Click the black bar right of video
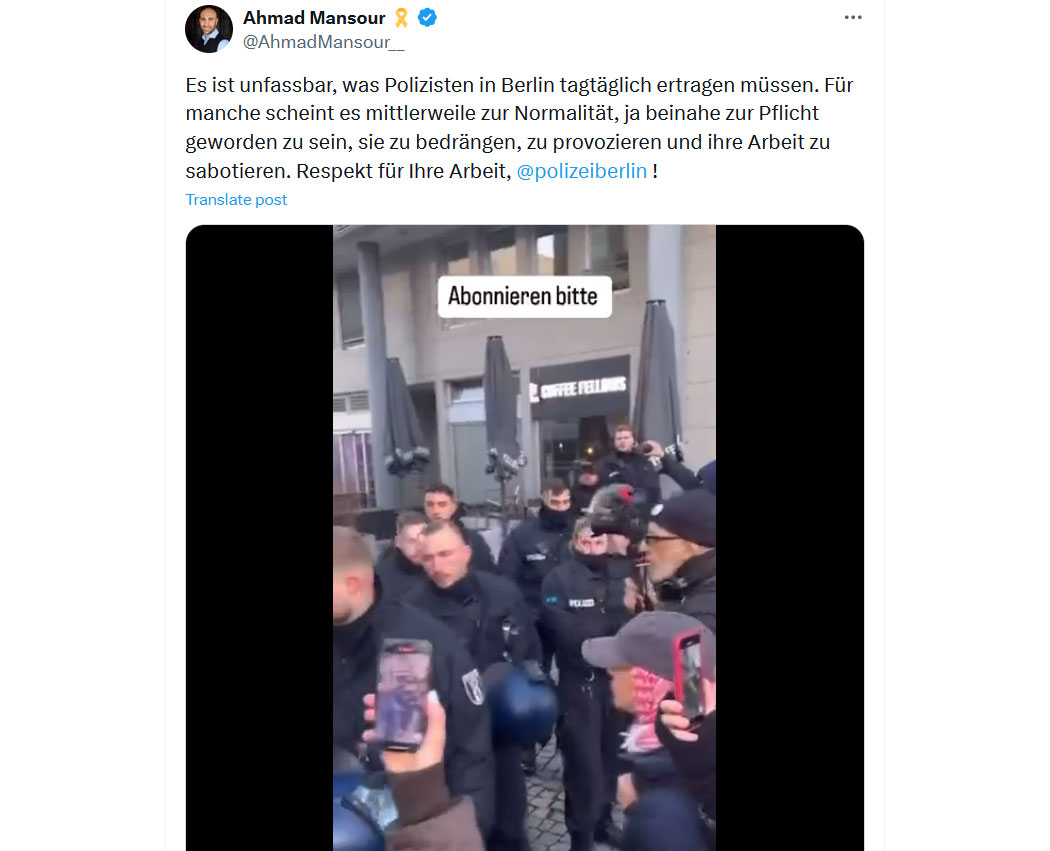This screenshot has height=851, width=1050. coord(790,538)
